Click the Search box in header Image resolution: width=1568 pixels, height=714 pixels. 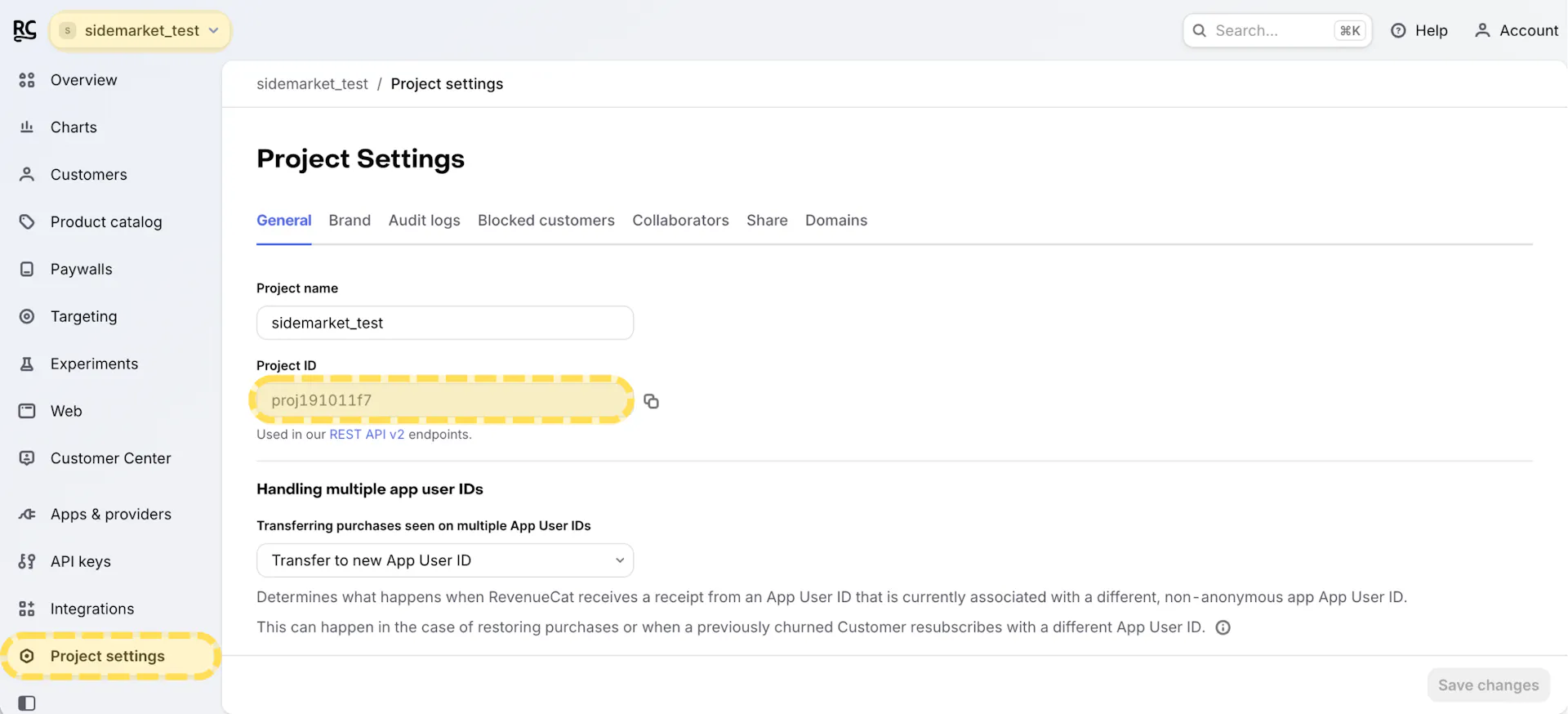point(1270,31)
